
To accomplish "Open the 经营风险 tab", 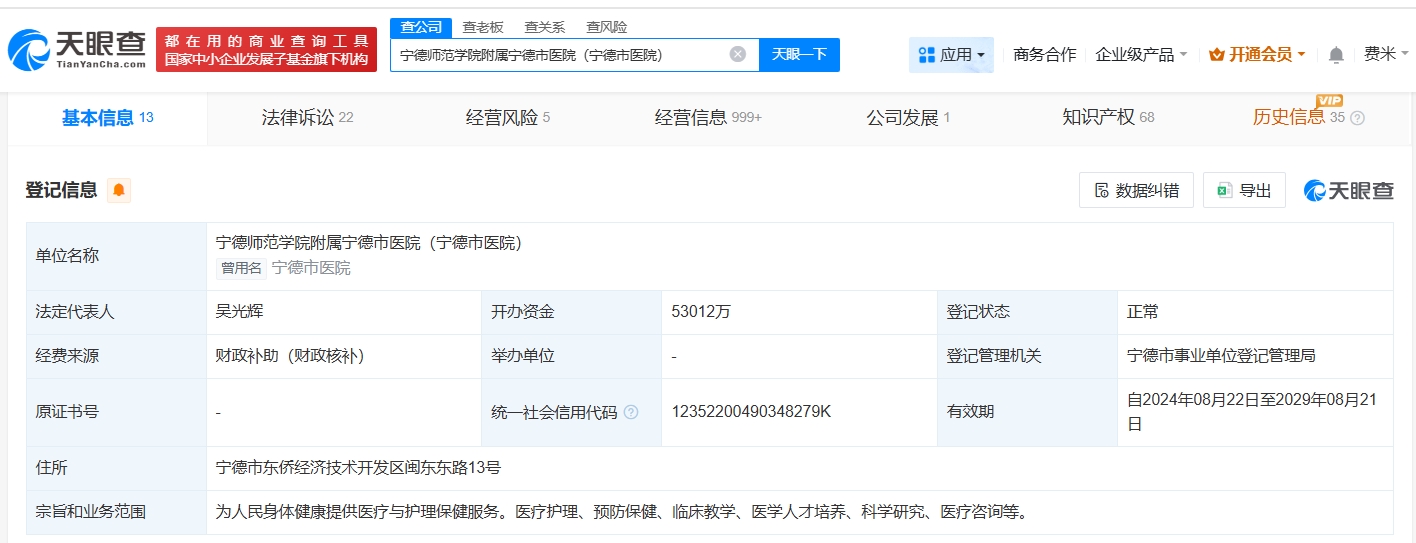I will coord(508,118).
